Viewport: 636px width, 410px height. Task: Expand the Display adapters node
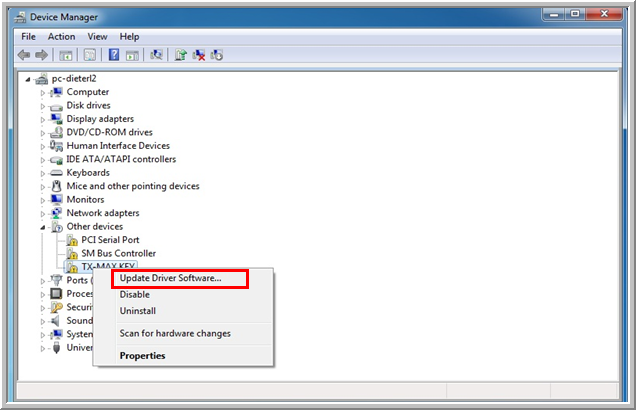click(43, 119)
